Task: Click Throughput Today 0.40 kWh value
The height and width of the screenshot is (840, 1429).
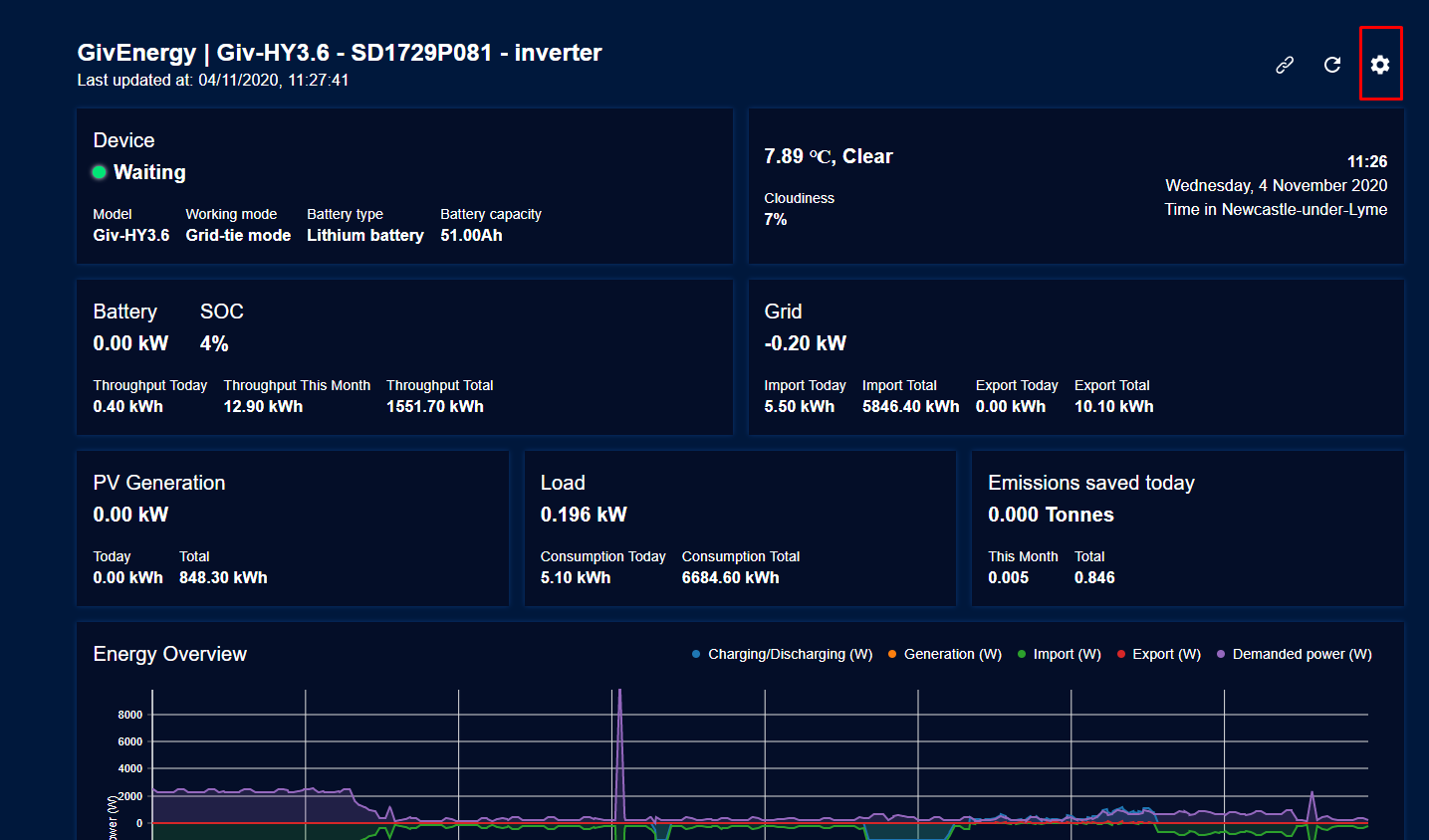Action: point(128,407)
